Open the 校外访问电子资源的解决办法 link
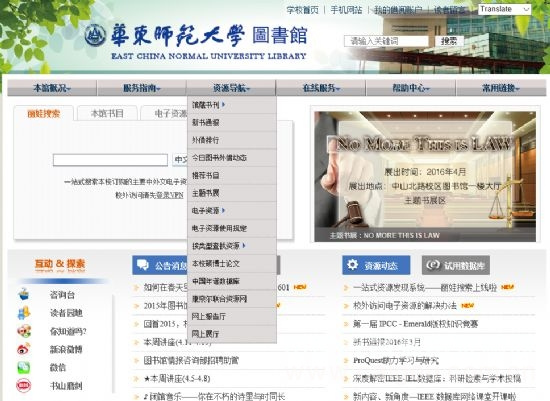This screenshot has height=401, width=550. pos(405,306)
